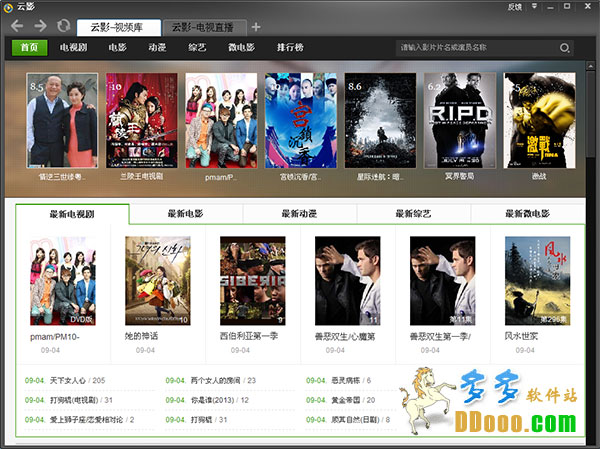Viewport: 600px width, 449px height.
Task: Open the title bar dropdown menu icon
Action: pos(535,6)
